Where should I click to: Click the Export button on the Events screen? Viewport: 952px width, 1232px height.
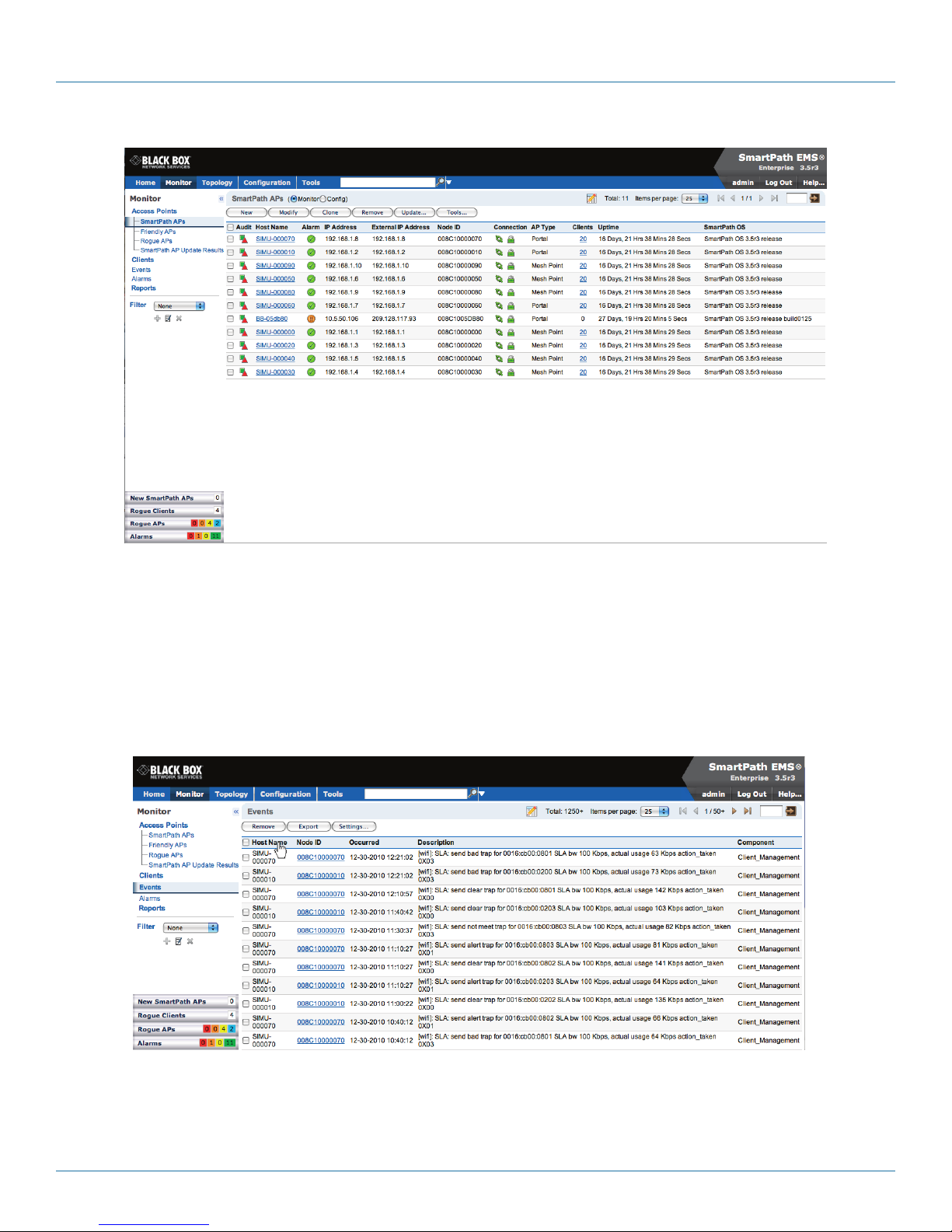[x=309, y=826]
